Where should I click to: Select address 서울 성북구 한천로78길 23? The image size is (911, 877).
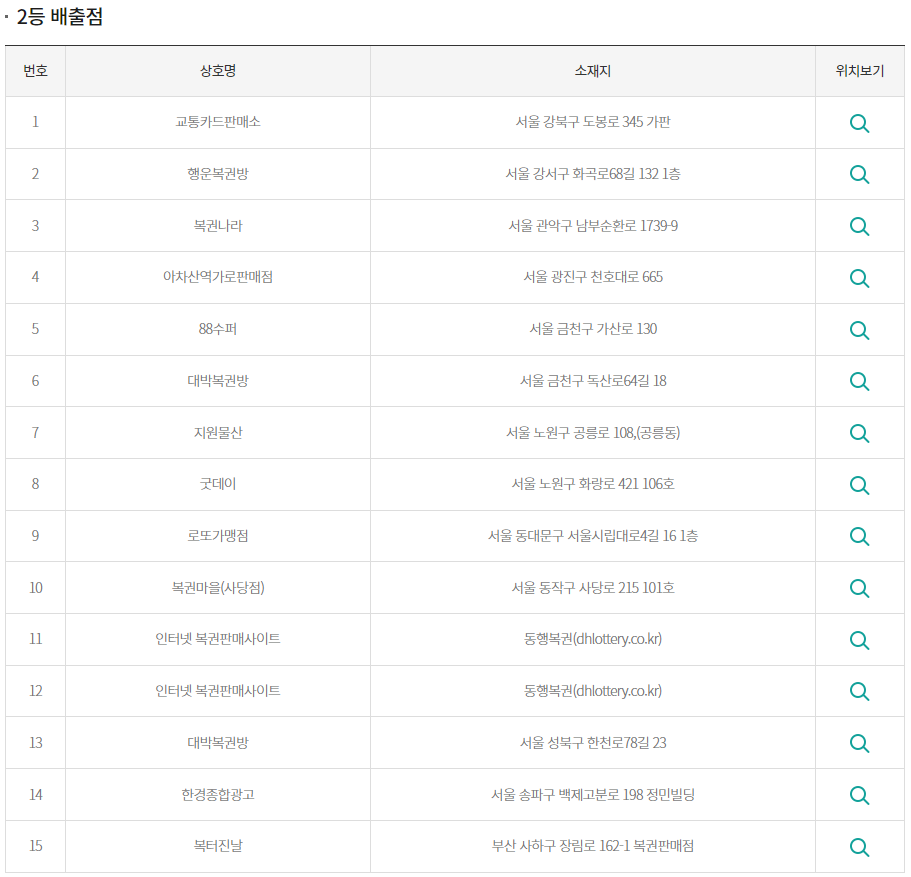[593, 743]
